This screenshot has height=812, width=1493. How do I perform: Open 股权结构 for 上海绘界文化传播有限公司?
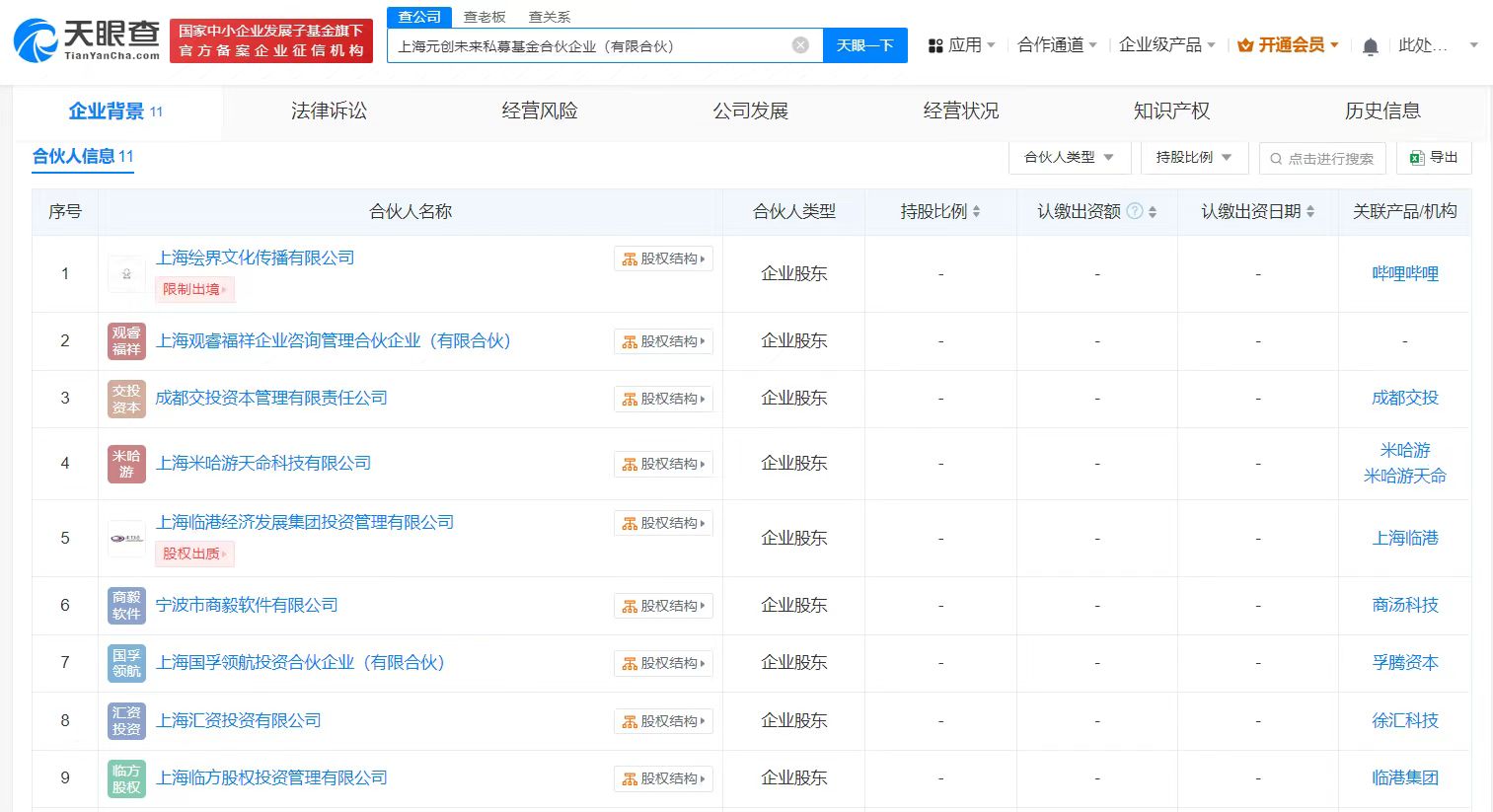663,258
